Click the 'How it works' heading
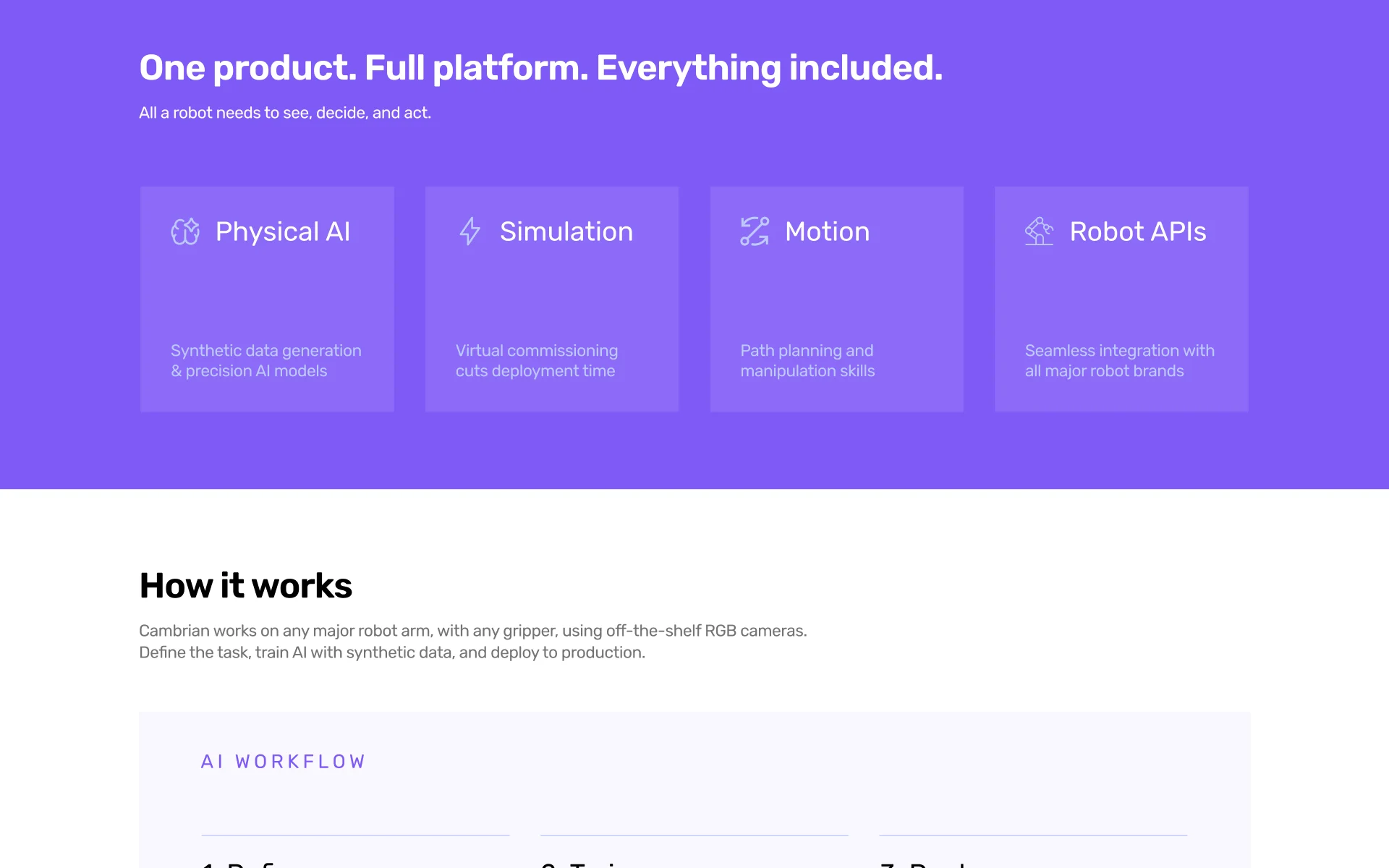The width and height of the screenshot is (1389, 868). pyautogui.click(x=246, y=585)
